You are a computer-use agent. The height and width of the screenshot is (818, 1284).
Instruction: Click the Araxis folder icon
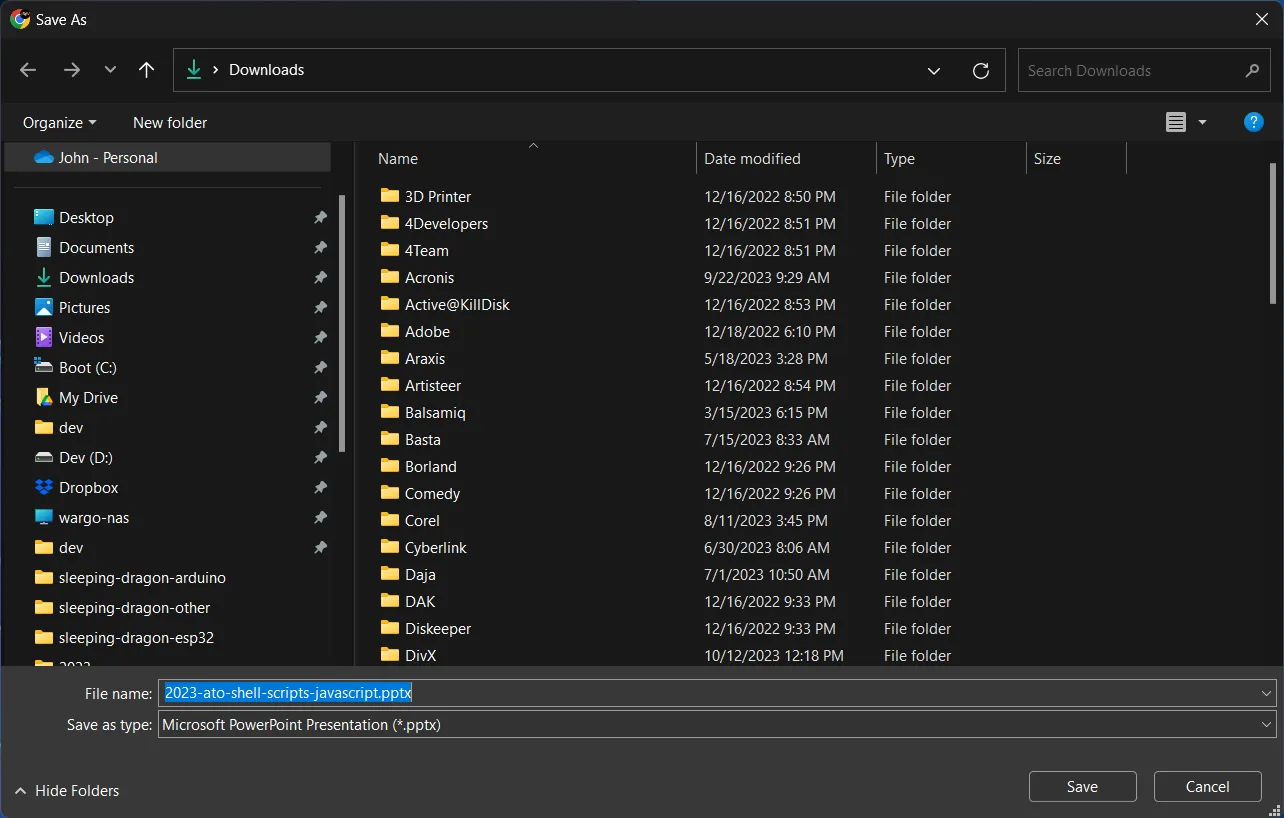point(390,358)
